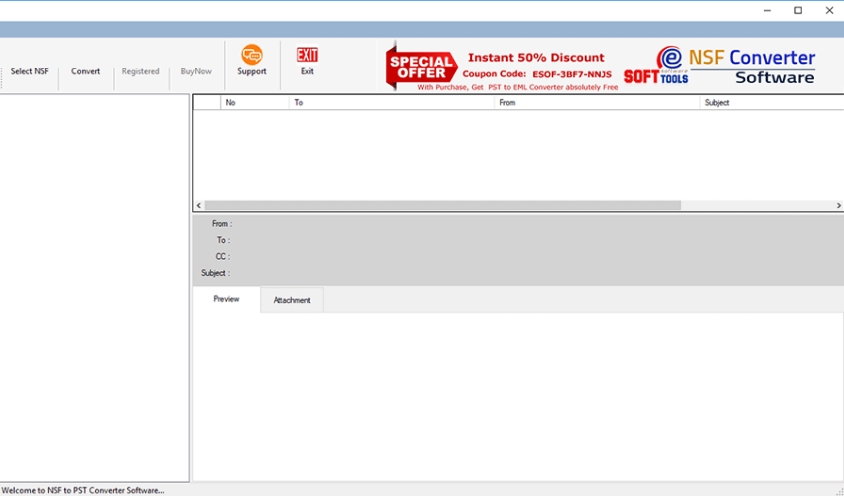This screenshot has height=496, width=844.
Task: Click the horizontal scrollbar right arrow
Action: click(839, 205)
